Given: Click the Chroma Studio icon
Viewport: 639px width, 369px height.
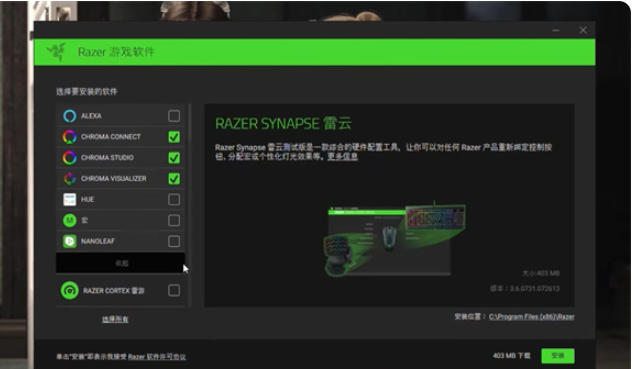Looking at the screenshot, I should [70, 158].
